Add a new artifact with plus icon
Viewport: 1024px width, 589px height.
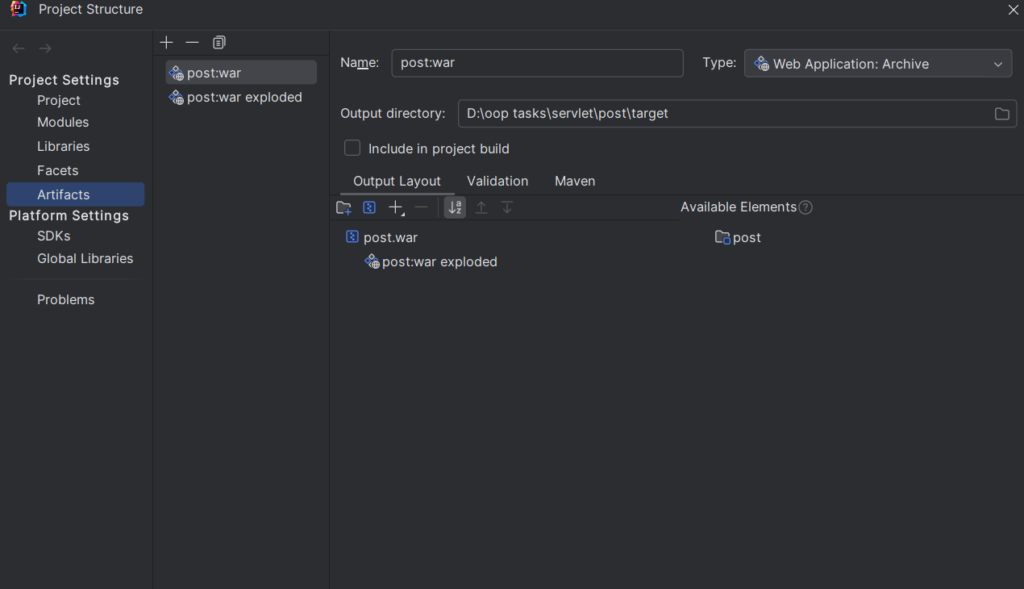[x=167, y=42]
